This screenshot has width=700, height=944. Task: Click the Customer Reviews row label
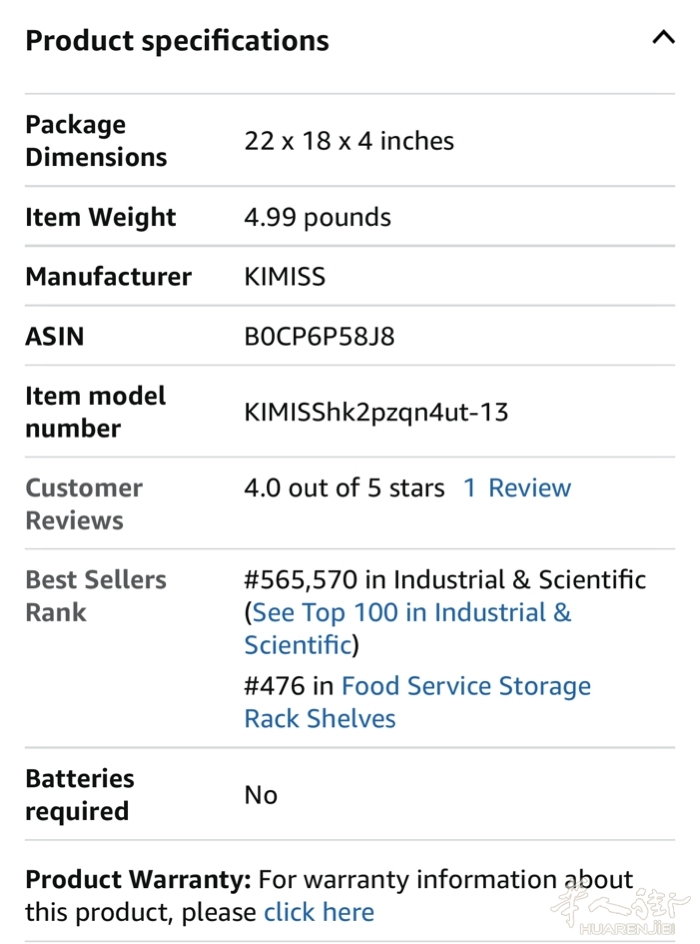coord(84,504)
